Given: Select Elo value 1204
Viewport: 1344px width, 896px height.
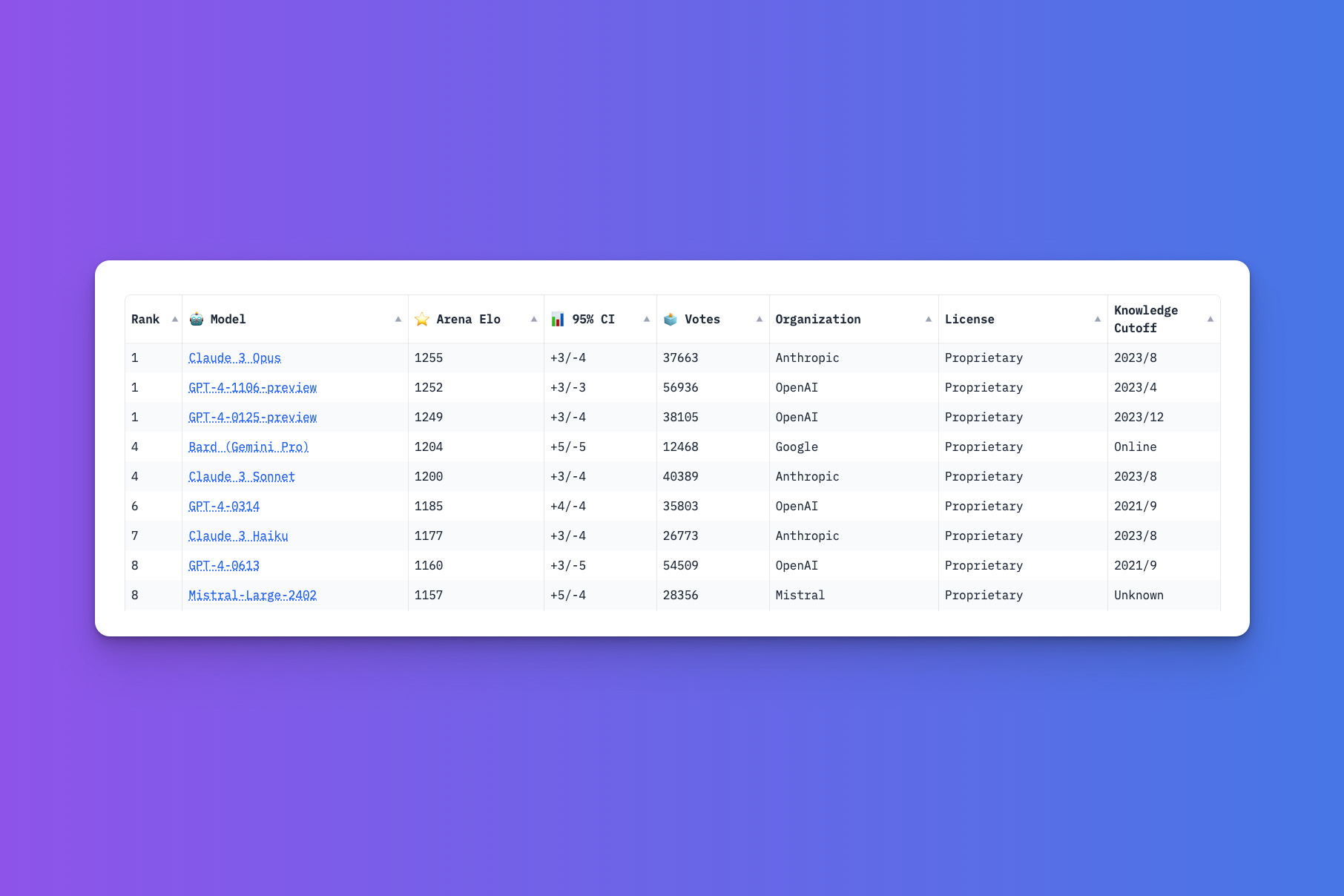Looking at the screenshot, I should coord(429,447).
